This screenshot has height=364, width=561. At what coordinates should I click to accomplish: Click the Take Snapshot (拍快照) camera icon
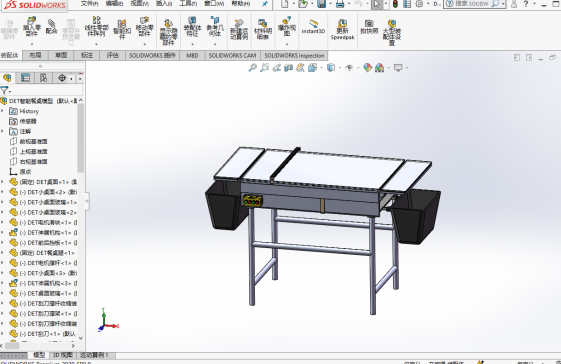[369, 24]
